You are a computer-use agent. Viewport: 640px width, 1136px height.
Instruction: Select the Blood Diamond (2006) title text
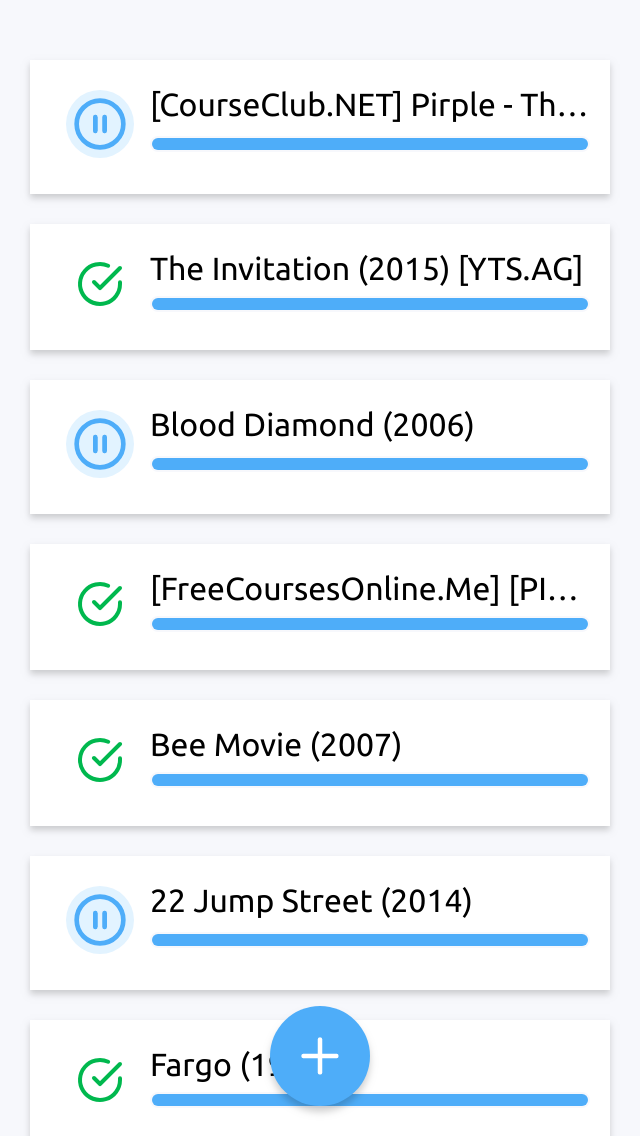[x=312, y=425]
